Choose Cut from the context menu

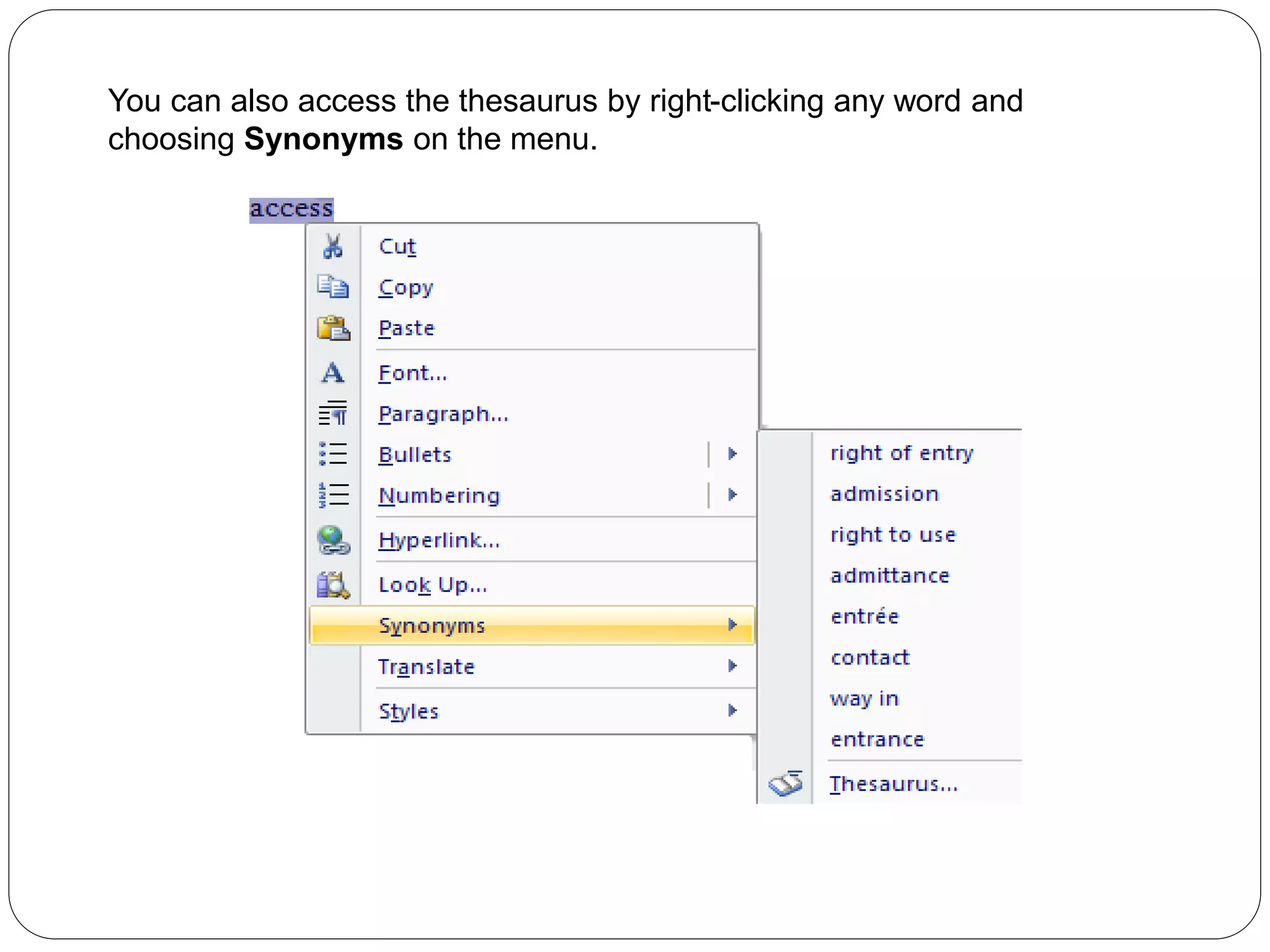coord(532,247)
